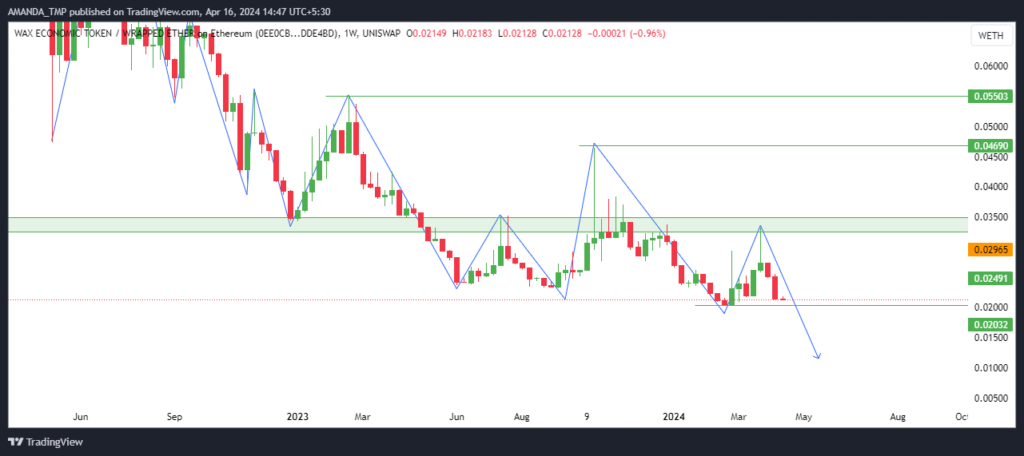Select the 0.05503 green price label
This screenshot has width=1024, height=456.
pyautogui.click(x=991, y=96)
